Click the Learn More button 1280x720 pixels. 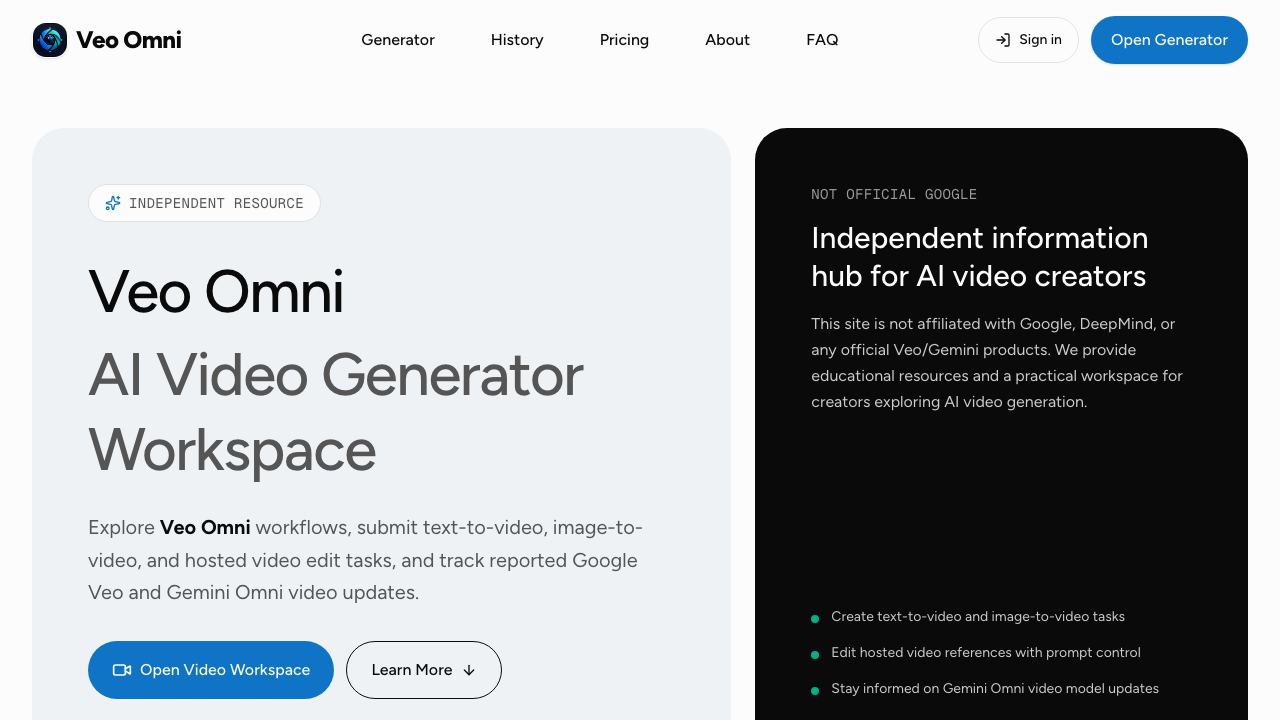[424, 670]
